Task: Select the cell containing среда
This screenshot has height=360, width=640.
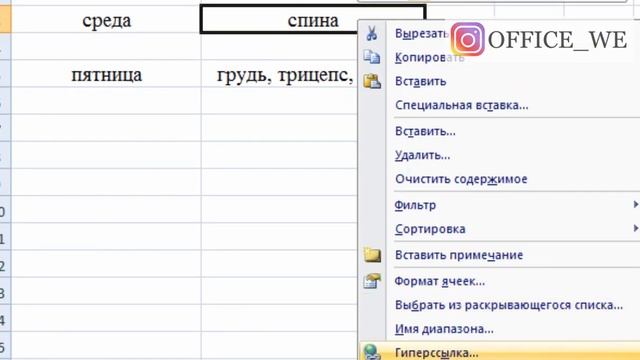Action: click(106, 20)
